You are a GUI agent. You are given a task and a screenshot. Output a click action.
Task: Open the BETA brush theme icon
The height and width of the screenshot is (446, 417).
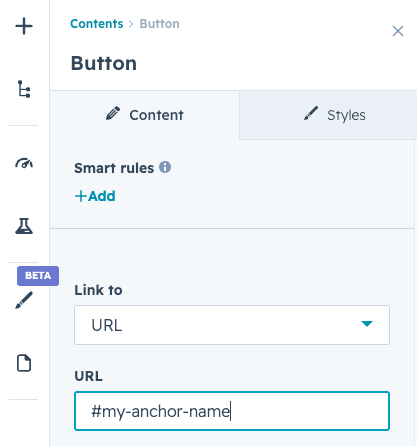[x=24, y=300]
